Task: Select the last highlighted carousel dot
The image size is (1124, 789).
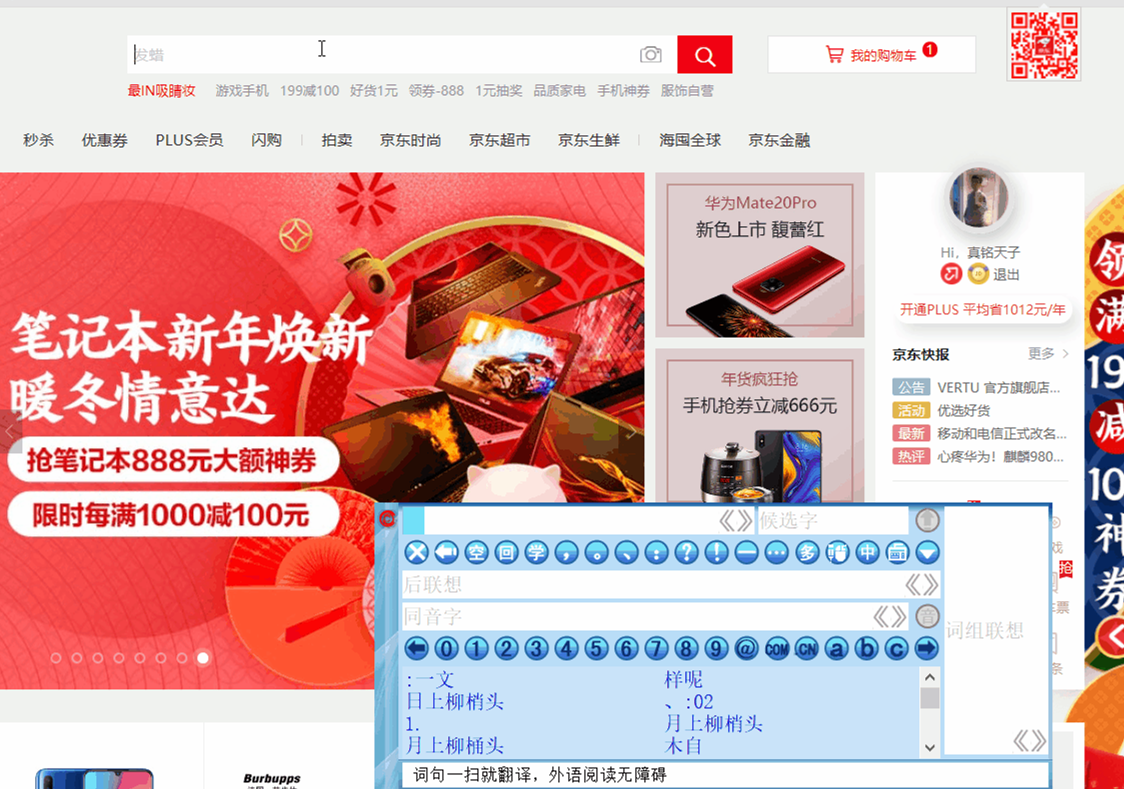Action: click(204, 658)
